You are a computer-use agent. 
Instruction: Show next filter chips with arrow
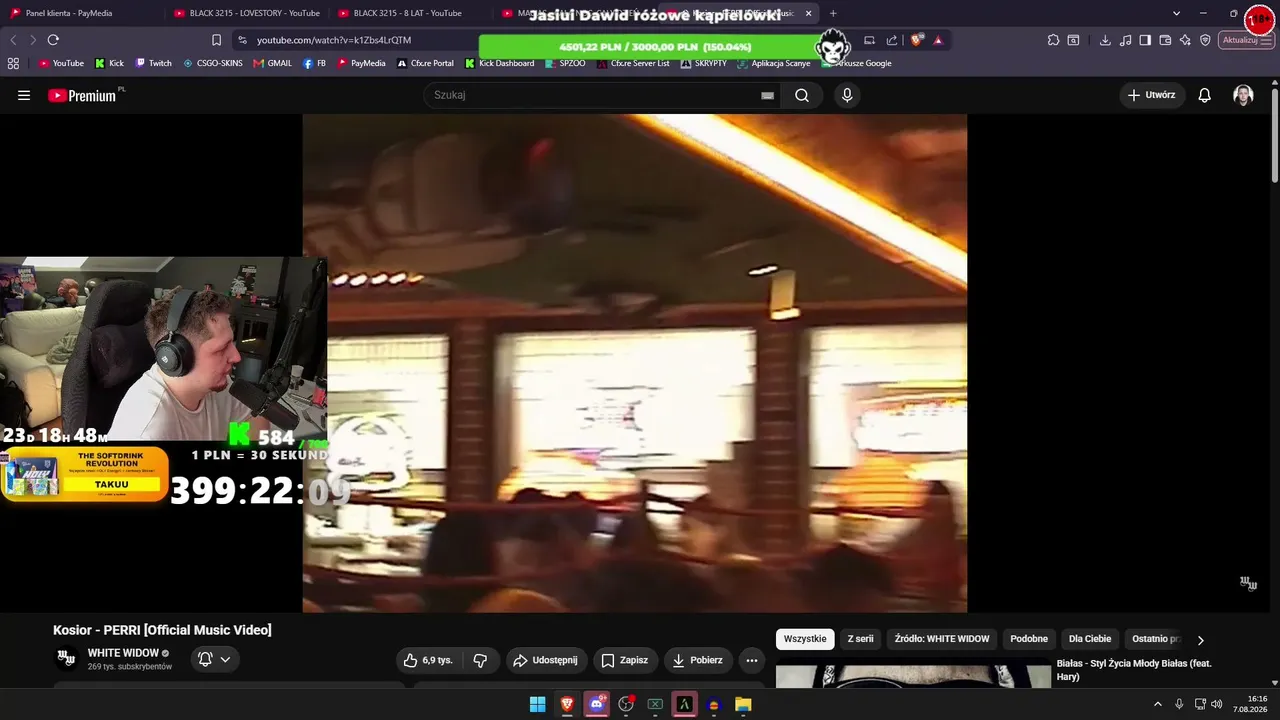[1201, 640]
